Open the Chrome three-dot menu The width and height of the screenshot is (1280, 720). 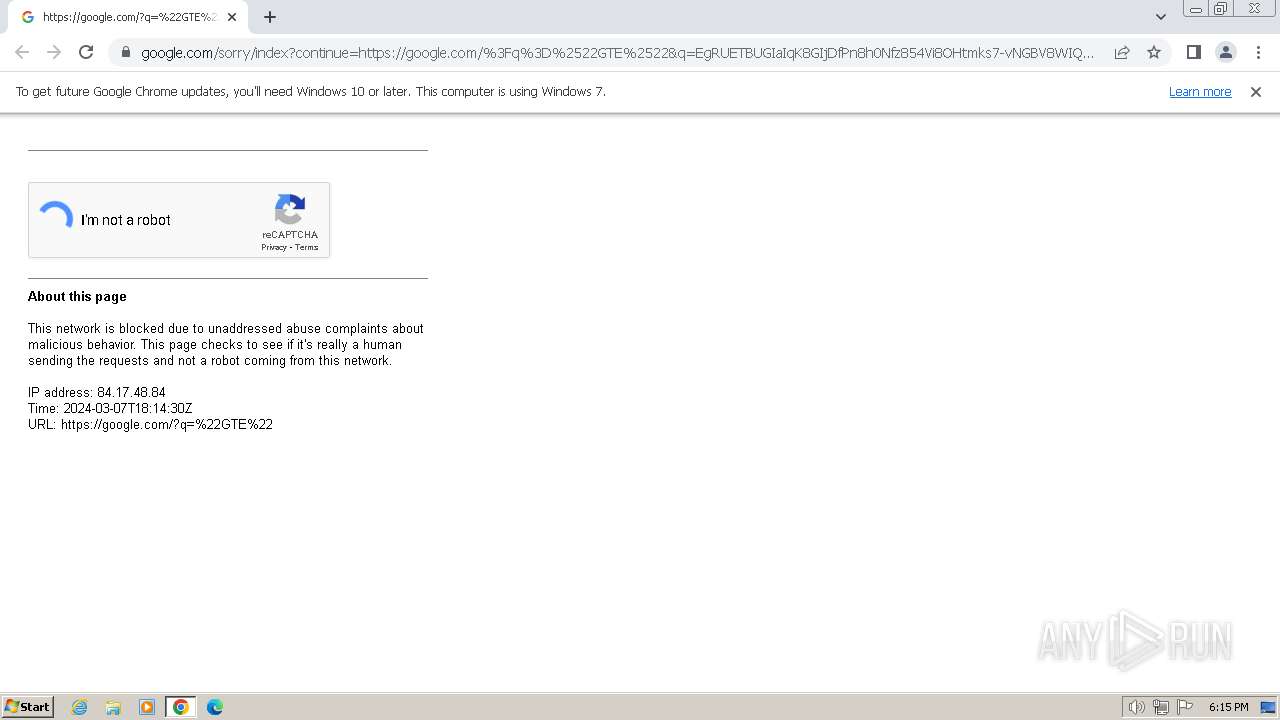coord(1258,52)
